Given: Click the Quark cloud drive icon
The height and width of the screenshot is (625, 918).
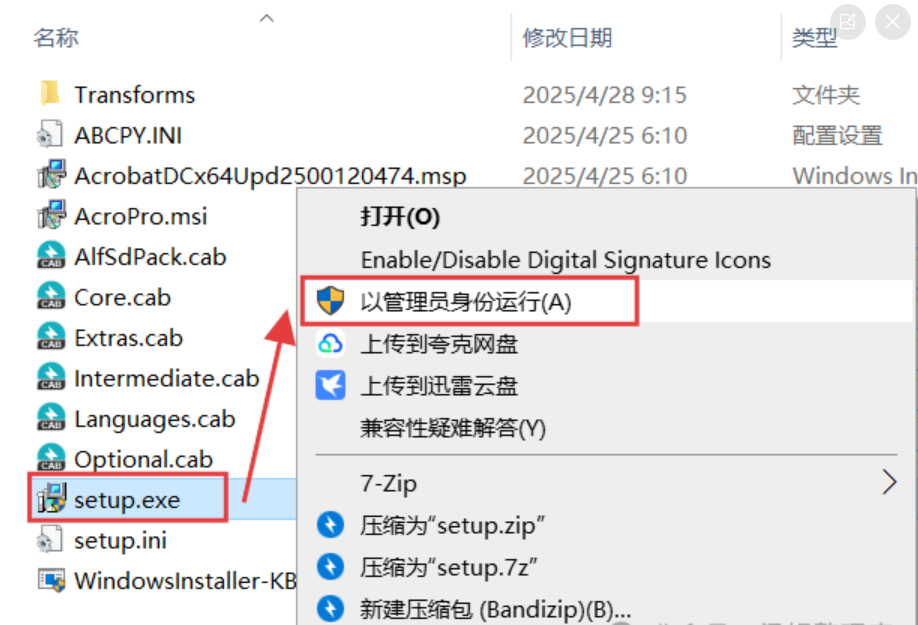Looking at the screenshot, I should tap(330, 343).
